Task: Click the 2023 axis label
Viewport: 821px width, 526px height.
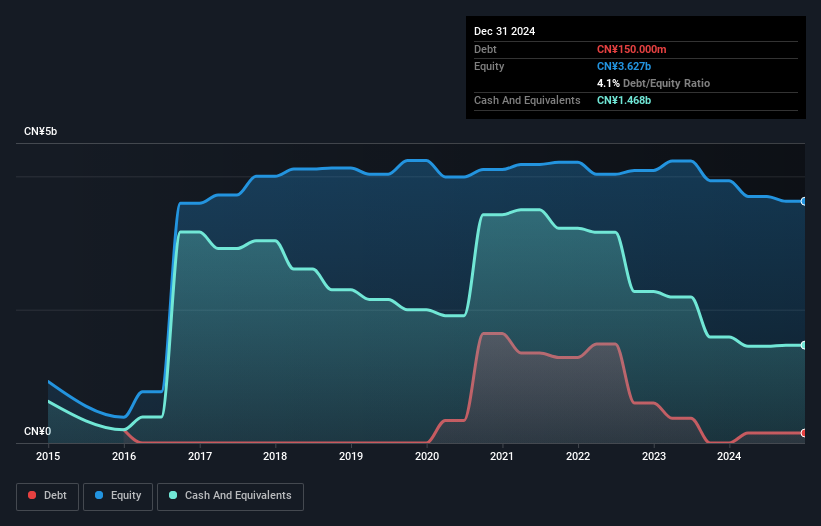Action: [654, 456]
